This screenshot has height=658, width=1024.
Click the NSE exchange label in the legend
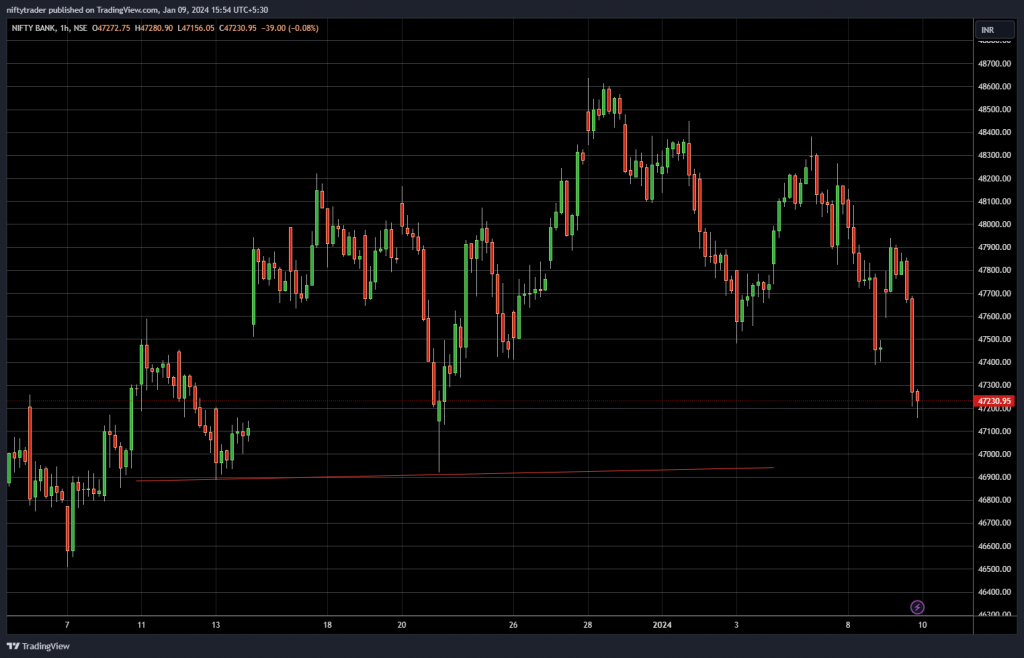coord(80,29)
